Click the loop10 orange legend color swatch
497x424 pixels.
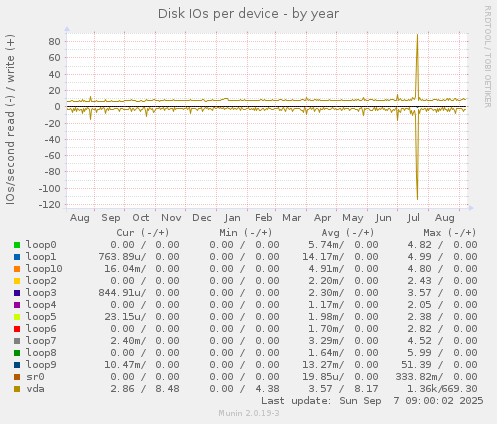17,269
